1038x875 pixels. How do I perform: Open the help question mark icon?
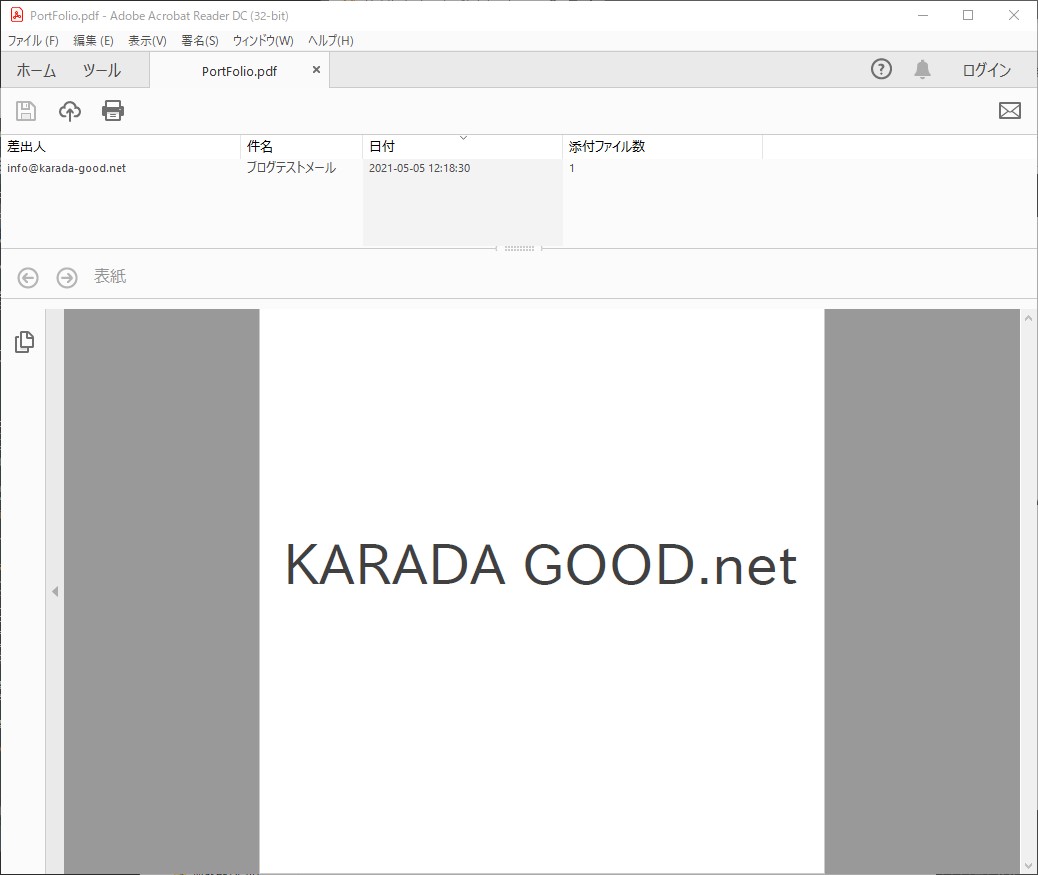[x=881, y=69]
